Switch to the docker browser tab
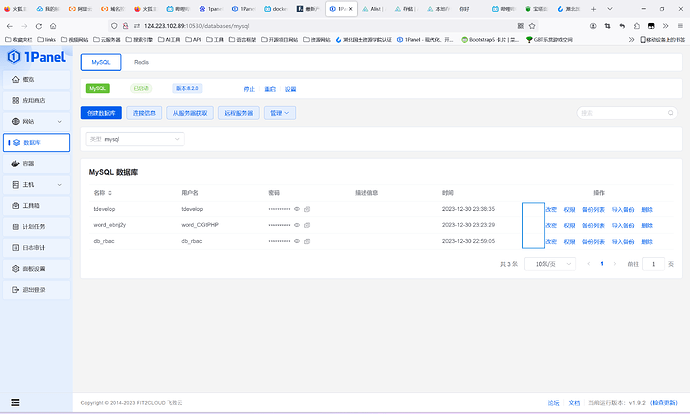The image size is (690, 414). (x=275, y=9)
